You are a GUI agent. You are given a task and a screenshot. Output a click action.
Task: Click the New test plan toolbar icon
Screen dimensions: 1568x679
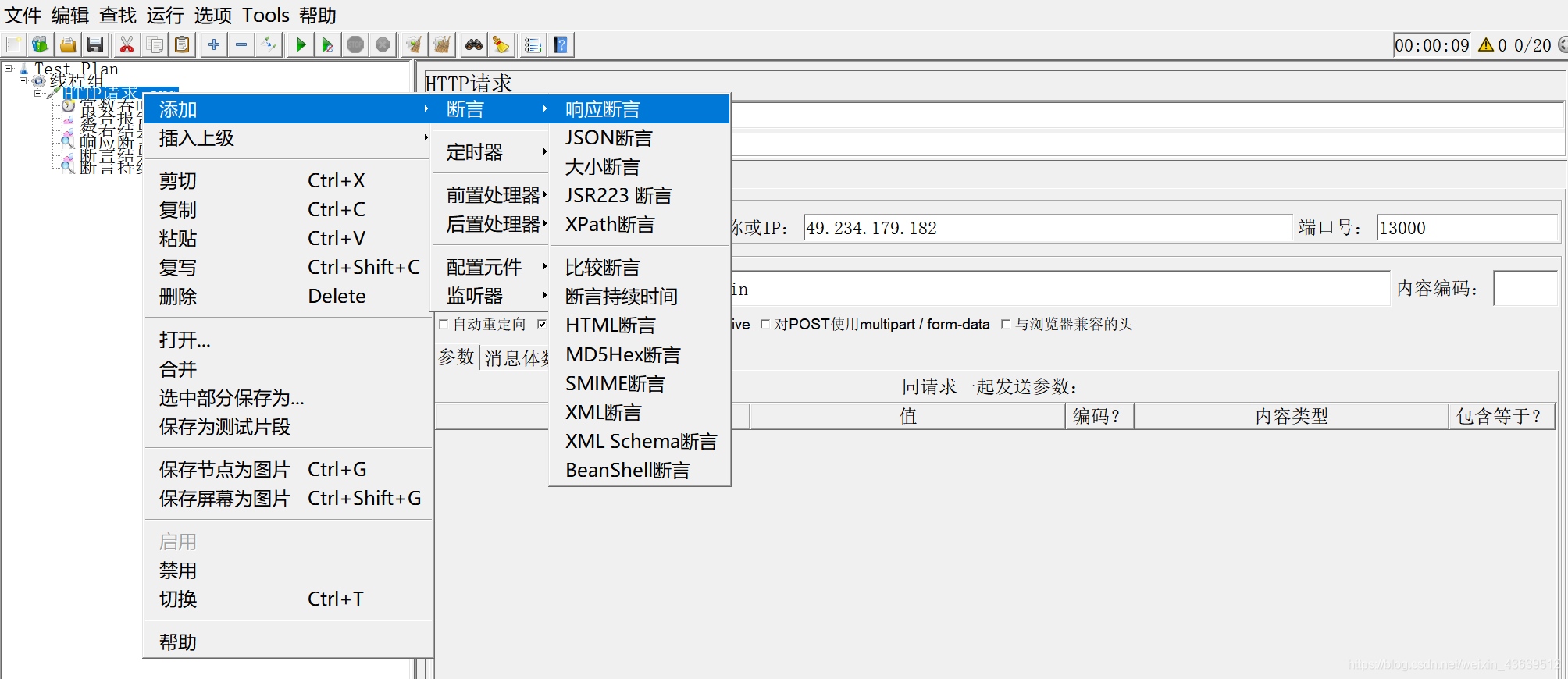pyautogui.click(x=13, y=44)
